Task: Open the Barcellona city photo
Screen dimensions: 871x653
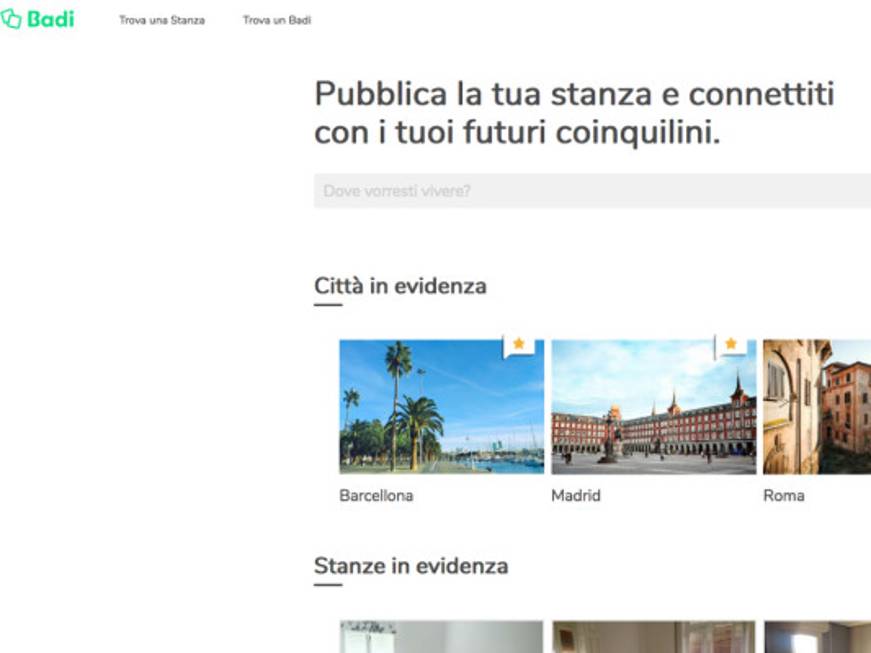Action: [x=442, y=406]
